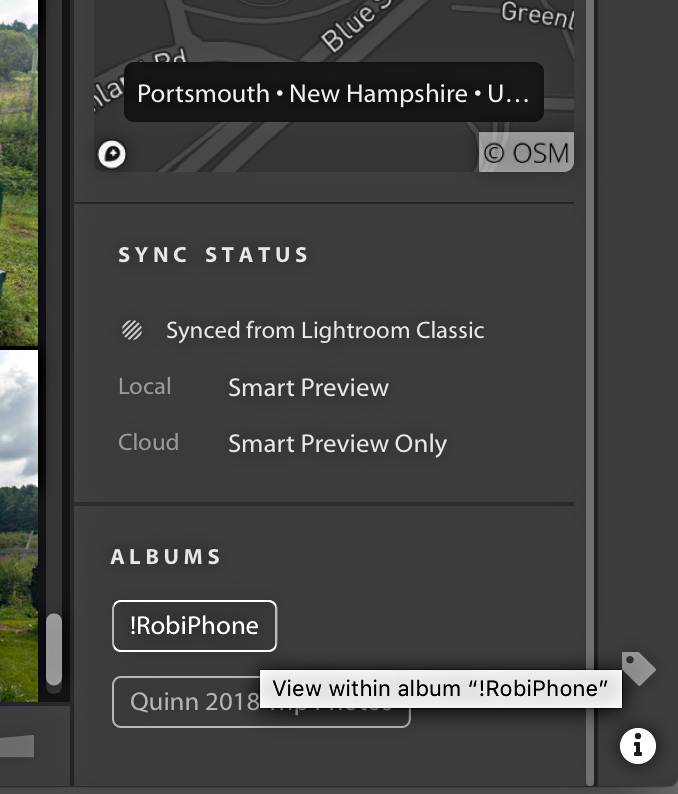Click the © OSM attribution link

click(526, 153)
